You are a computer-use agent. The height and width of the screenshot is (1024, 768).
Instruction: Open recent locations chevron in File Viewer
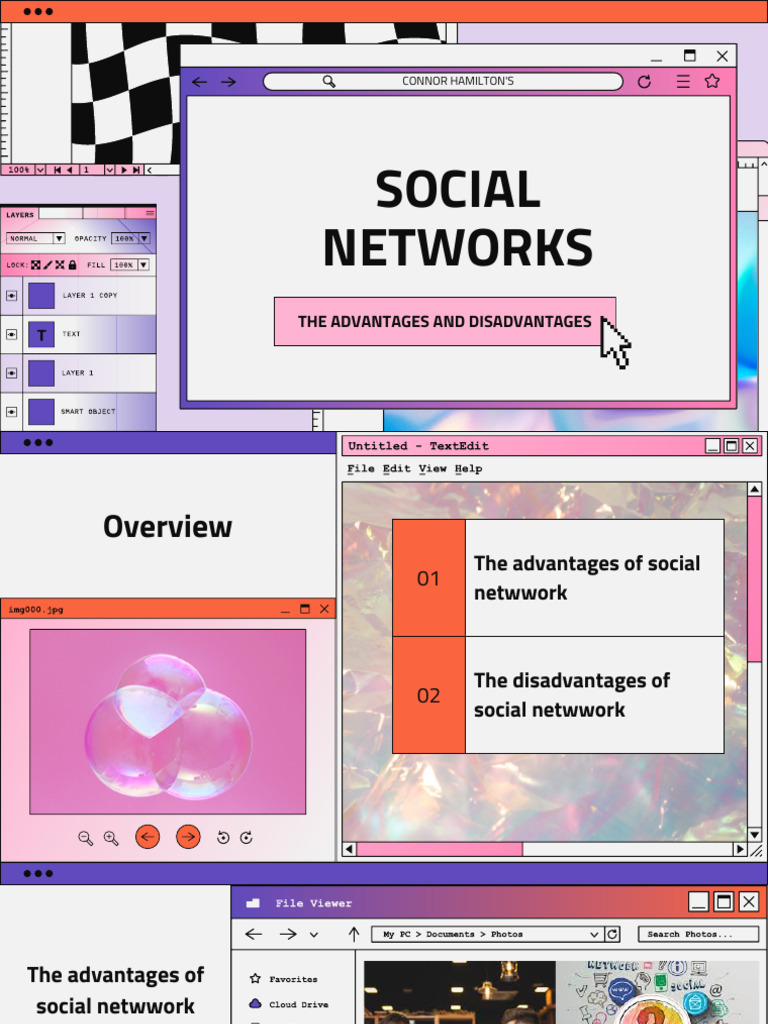(x=314, y=935)
